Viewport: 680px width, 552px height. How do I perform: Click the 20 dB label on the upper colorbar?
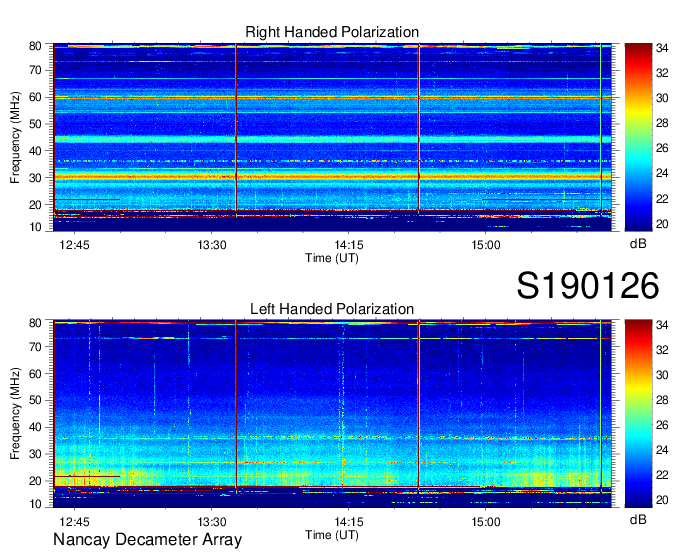662,224
